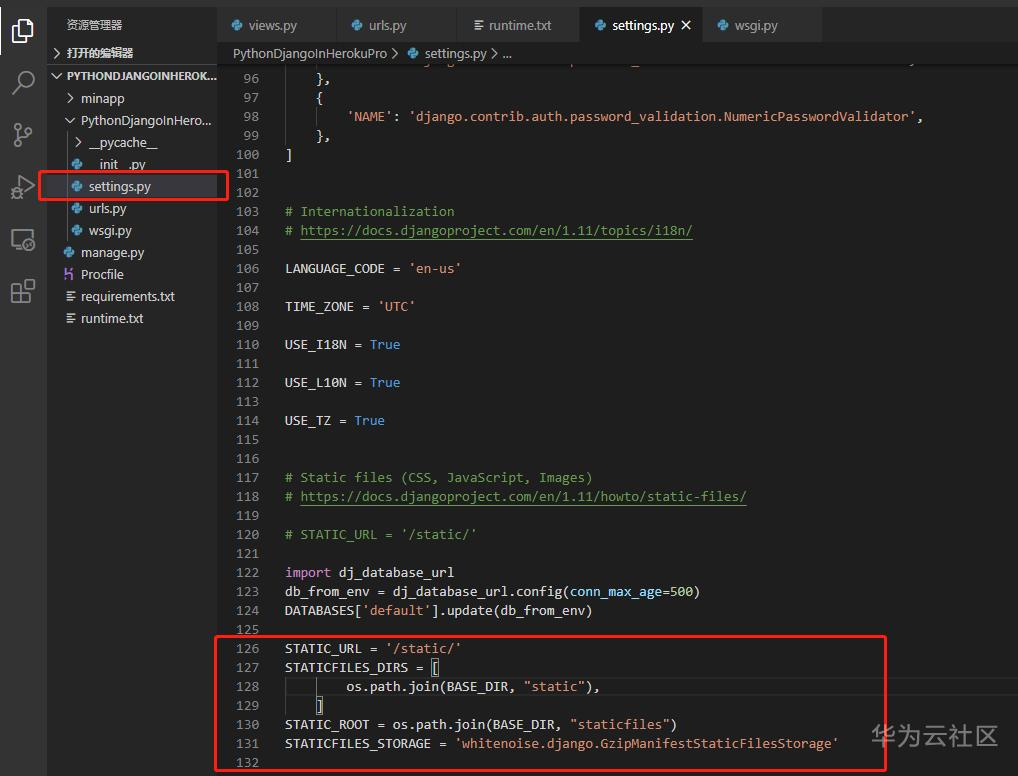Open the Run and Debug view icon
Image resolution: width=1018 pixels, height=776 pixels.
coord(23,188)
